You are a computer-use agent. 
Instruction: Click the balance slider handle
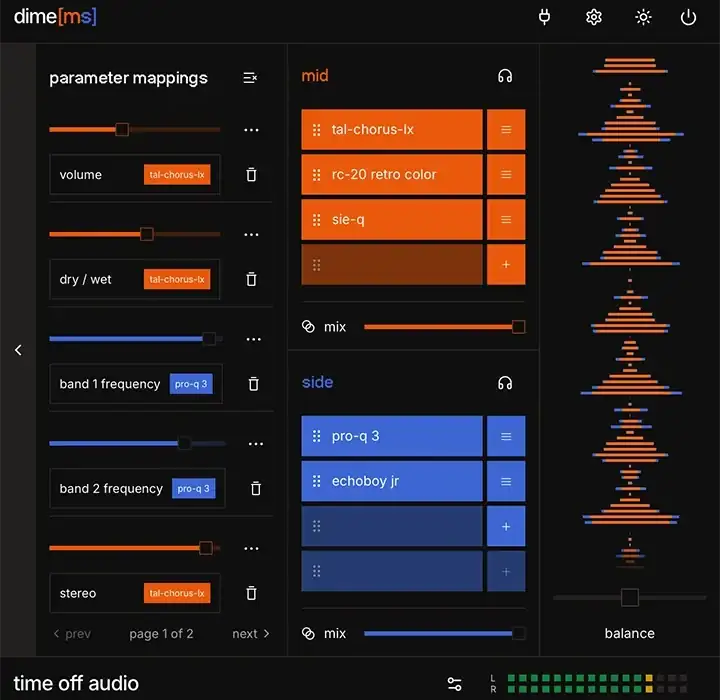pyautogui.click(x=630, y=598)
